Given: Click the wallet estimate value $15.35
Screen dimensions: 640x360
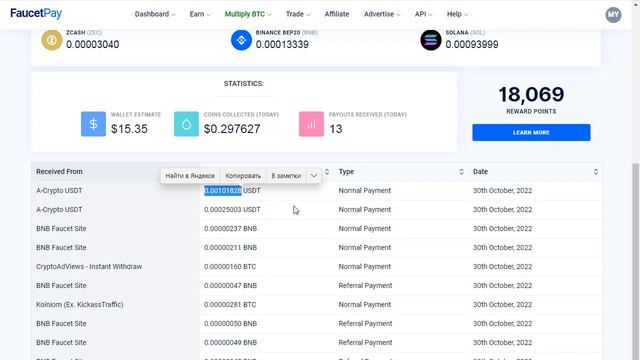Looking at the screenshot, I should click(x=129, y=129).
